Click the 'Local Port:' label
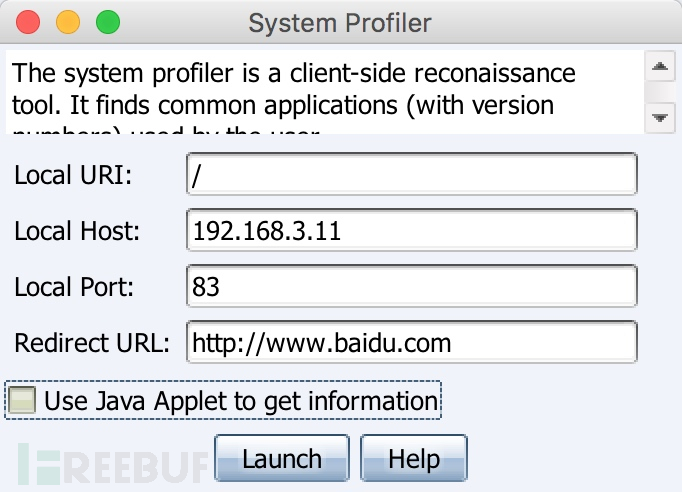The width and height of the screenshot is (682, 492). click(74, 287)
